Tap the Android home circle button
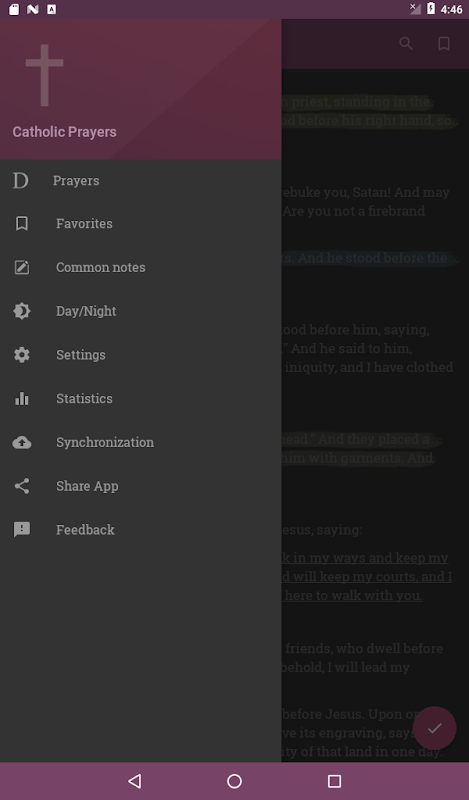The width and height of the screenshot is (469, 800). pyautogui.click(x=234, y=781)
